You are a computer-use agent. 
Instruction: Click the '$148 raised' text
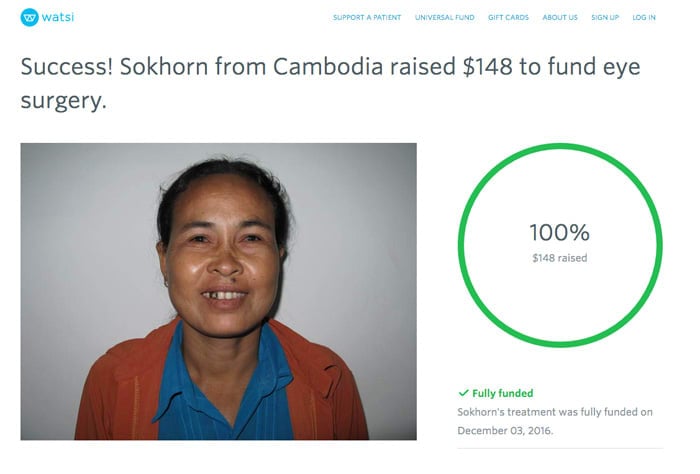[x=559, y=258]
